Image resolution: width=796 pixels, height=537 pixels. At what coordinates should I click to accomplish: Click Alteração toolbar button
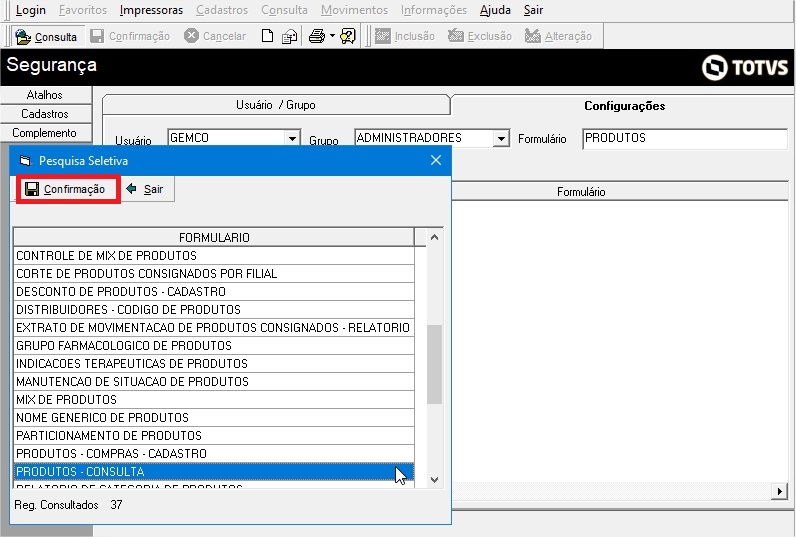pyautogui.click(x=558, y=36)
